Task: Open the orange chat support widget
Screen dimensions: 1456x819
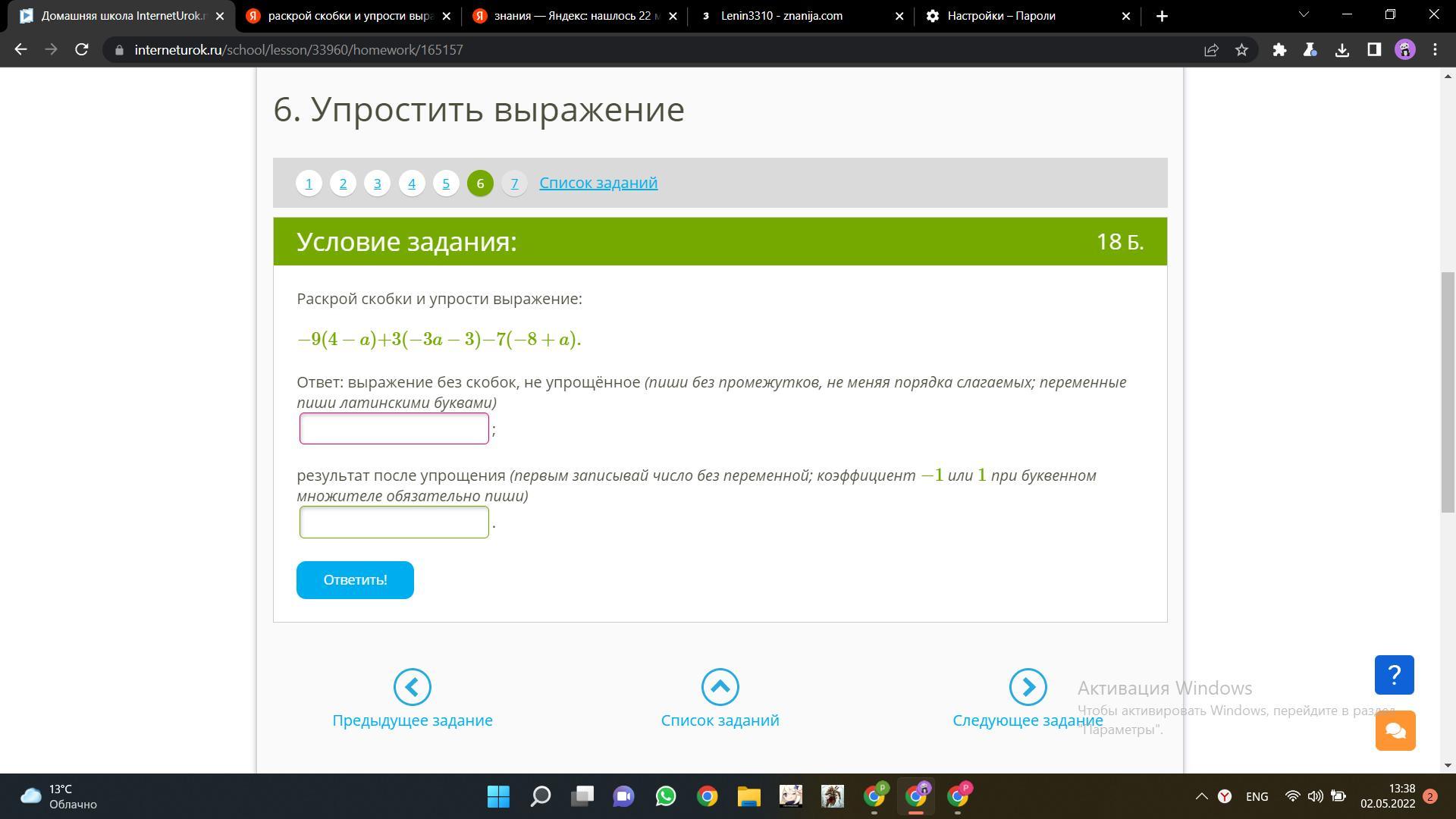Action: tap(1395, 730)
